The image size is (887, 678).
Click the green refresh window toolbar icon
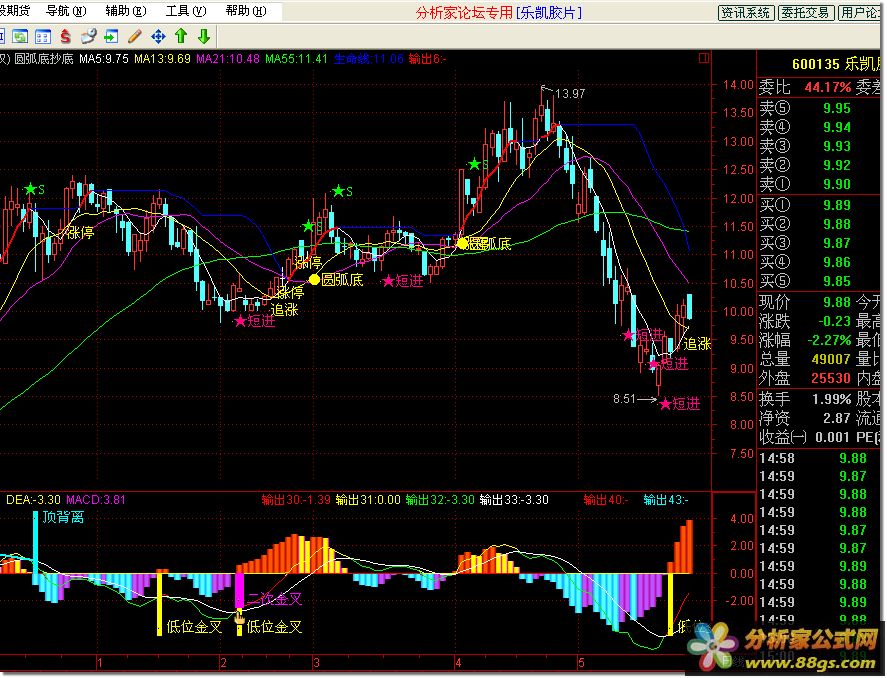coord(20,37)
